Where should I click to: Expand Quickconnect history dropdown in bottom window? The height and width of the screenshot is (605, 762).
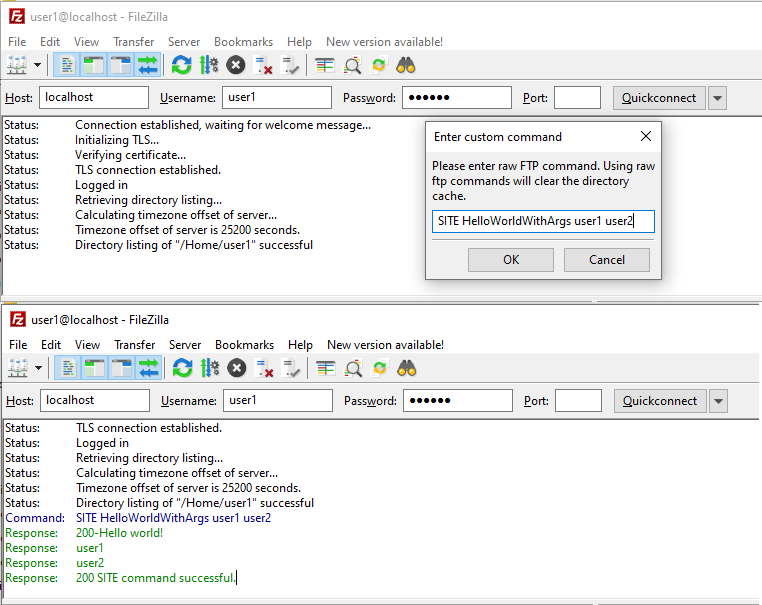718,401
